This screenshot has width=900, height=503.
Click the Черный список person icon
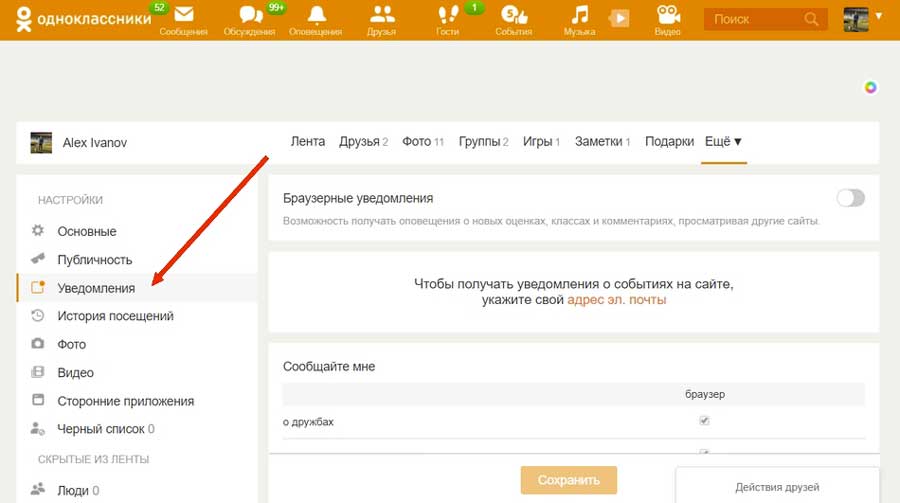[x=38, y=428]
